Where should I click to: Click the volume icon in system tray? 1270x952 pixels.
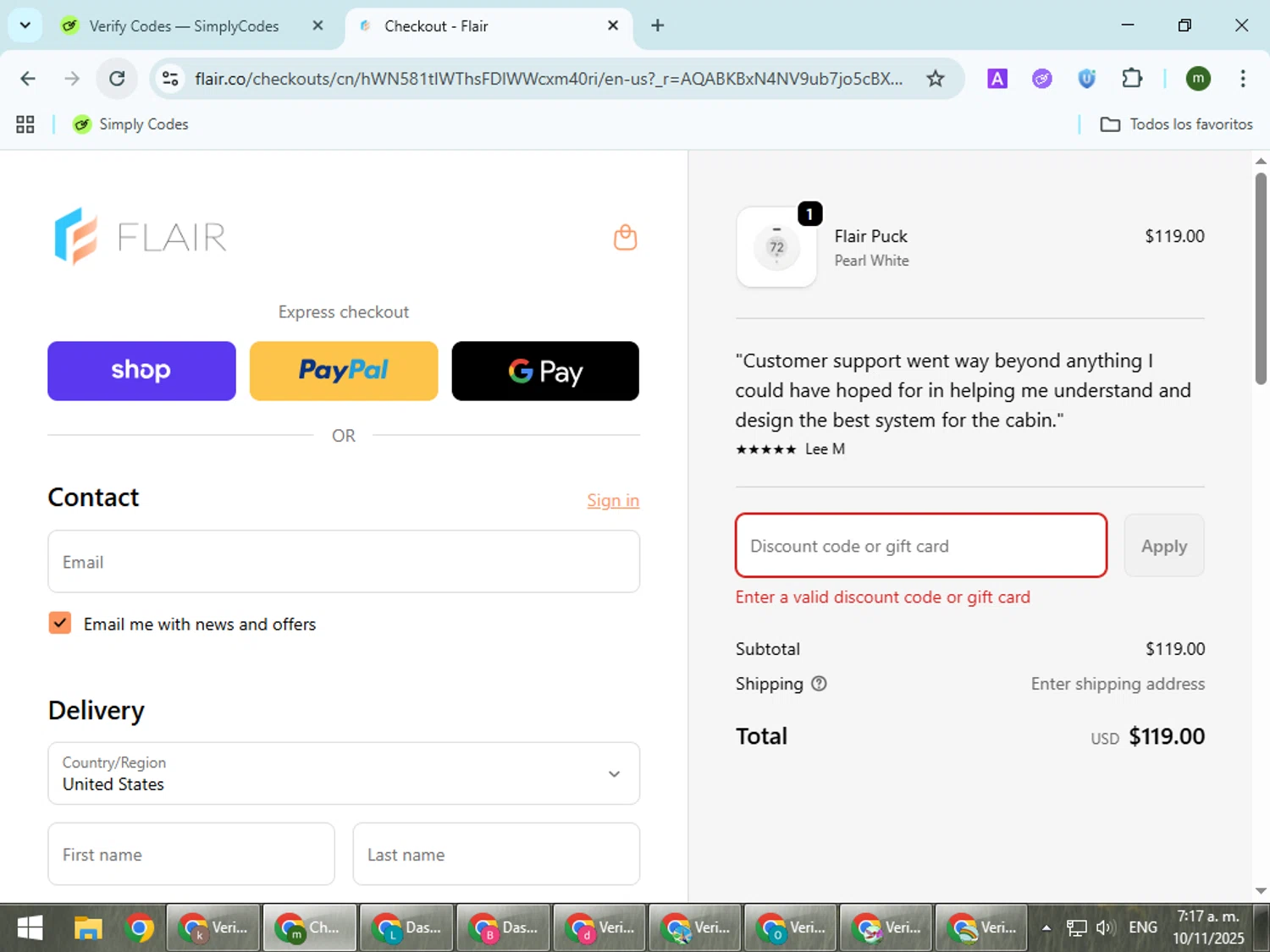1105,927
